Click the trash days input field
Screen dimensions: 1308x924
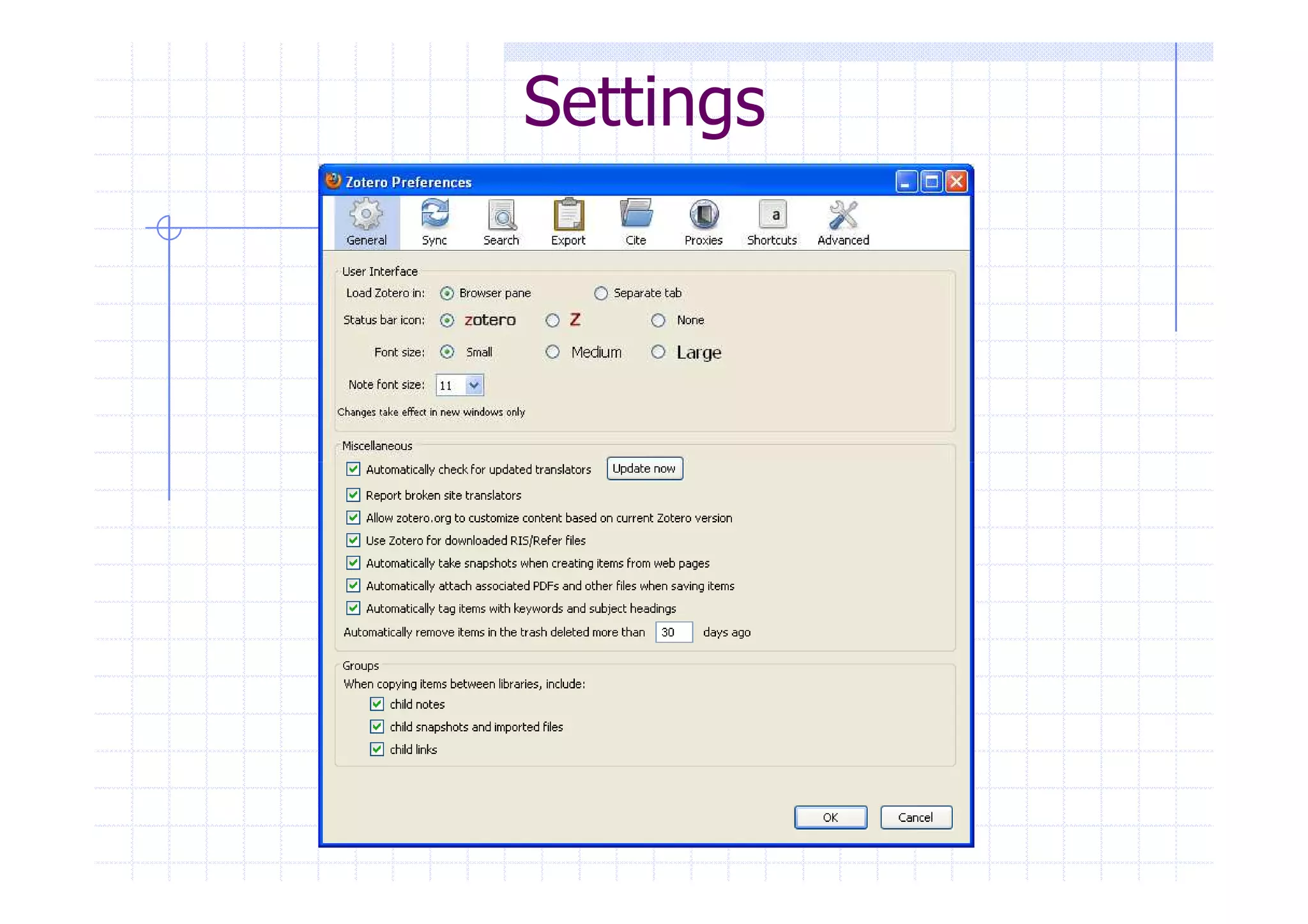coord(673,632)
